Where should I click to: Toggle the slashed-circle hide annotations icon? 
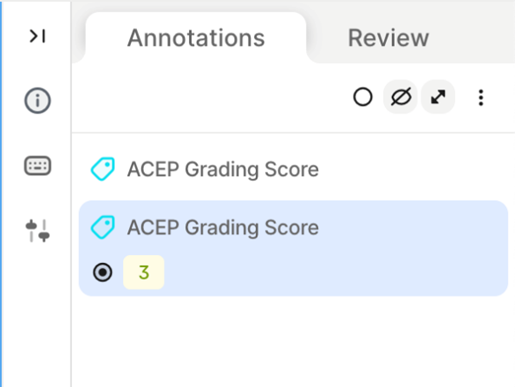coord(401,97)
